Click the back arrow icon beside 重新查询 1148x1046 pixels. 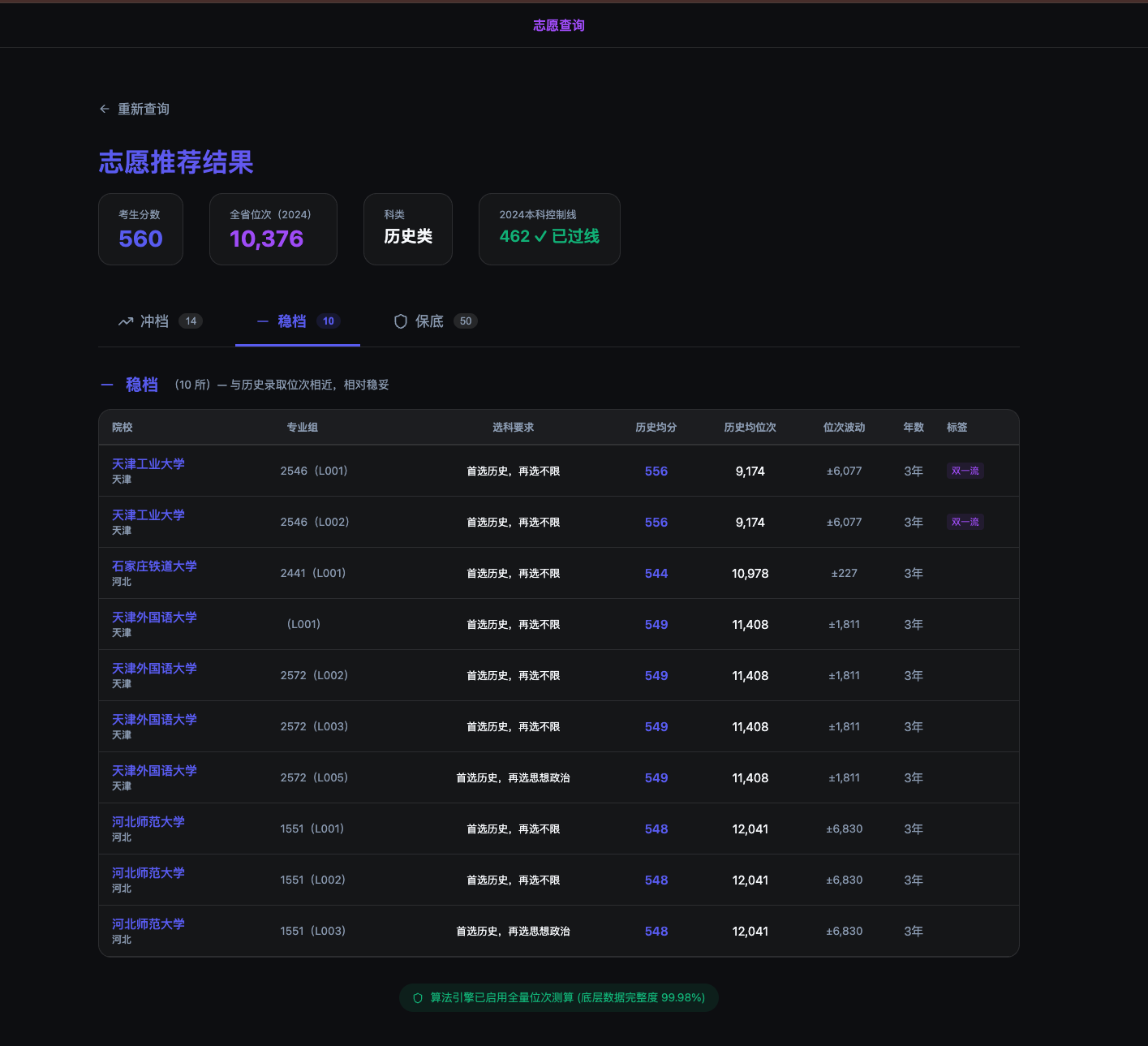click(x=105, y=109)
